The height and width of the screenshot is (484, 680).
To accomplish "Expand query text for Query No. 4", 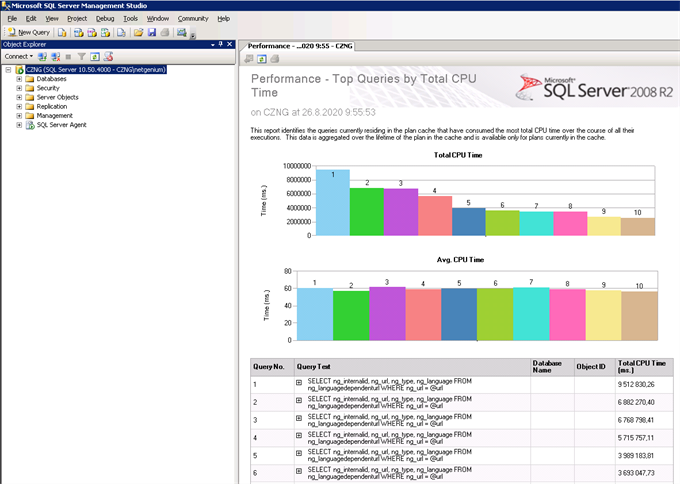I will click(x=299, y=435).
